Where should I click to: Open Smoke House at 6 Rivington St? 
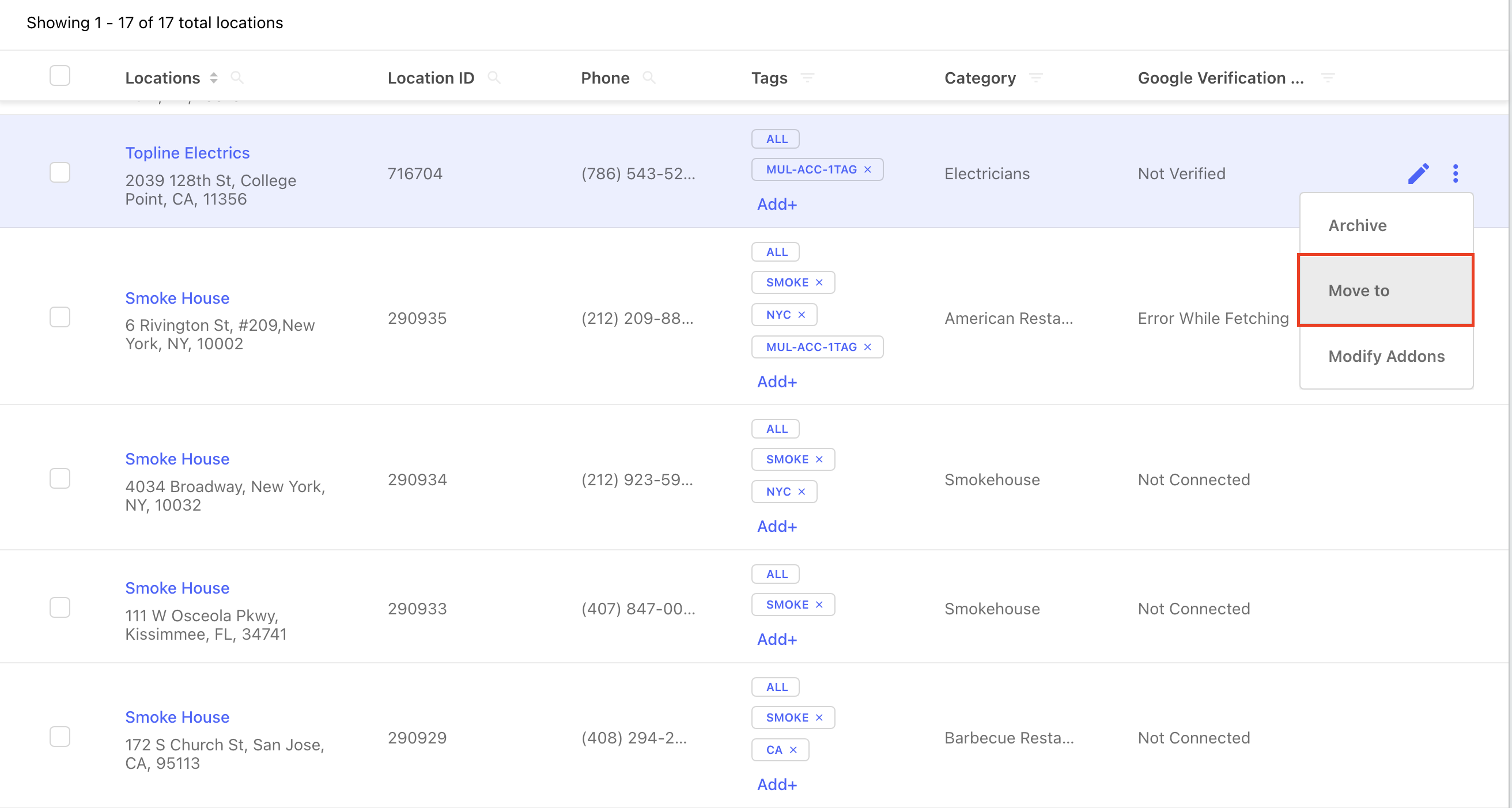[x=177, y=299]
